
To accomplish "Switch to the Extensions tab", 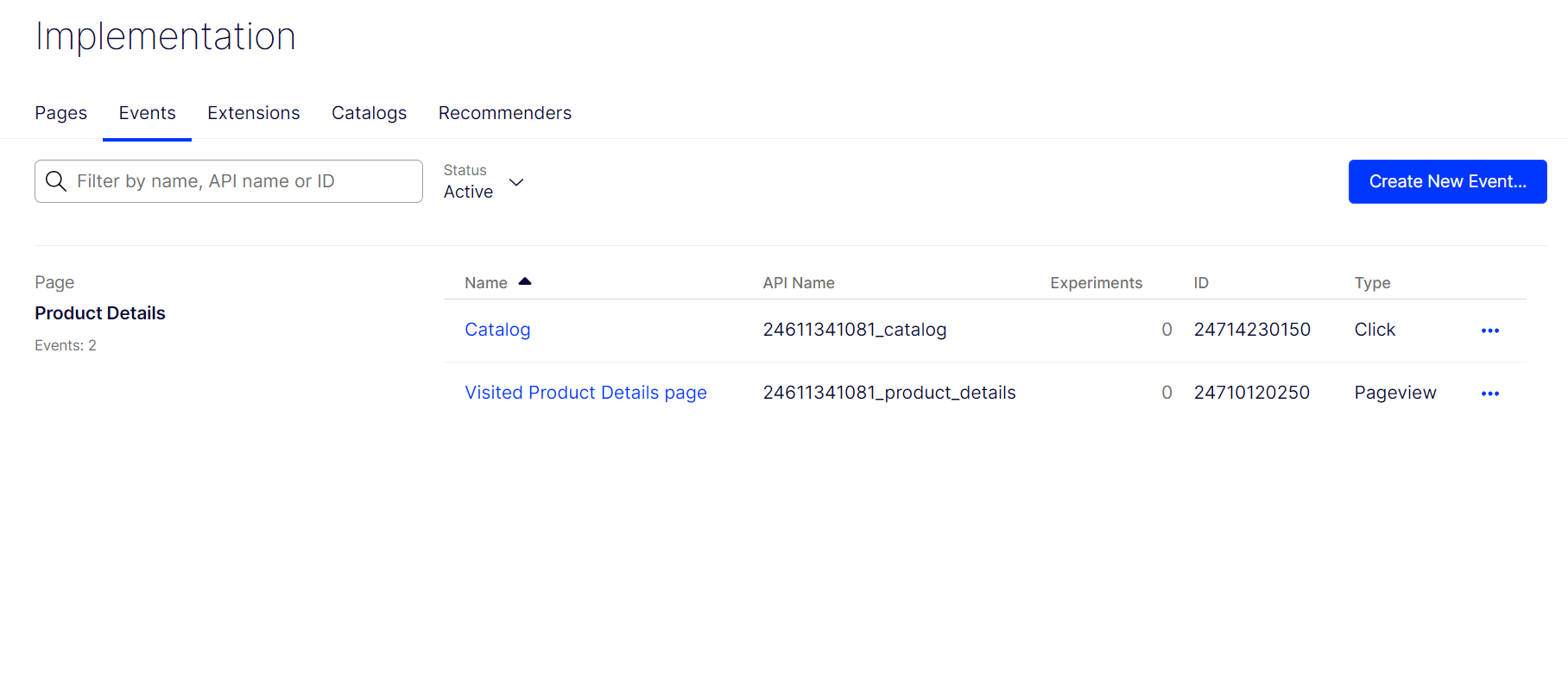I will tap(253, 113).
